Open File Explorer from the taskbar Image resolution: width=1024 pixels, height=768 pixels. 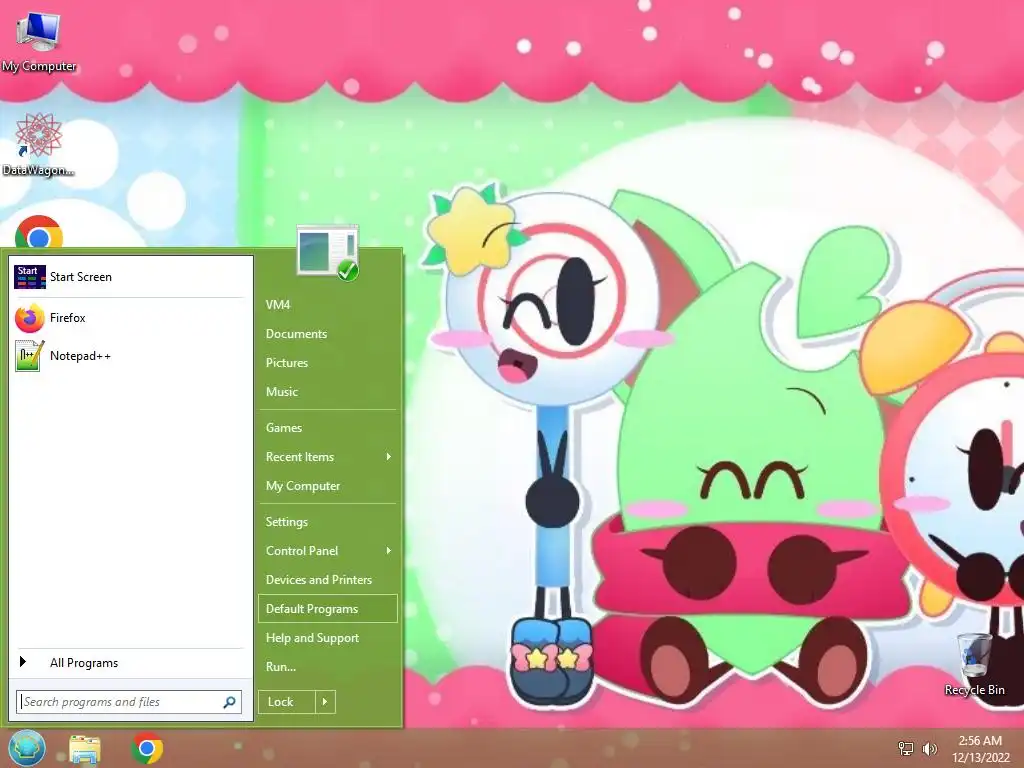tap(85, 749)
